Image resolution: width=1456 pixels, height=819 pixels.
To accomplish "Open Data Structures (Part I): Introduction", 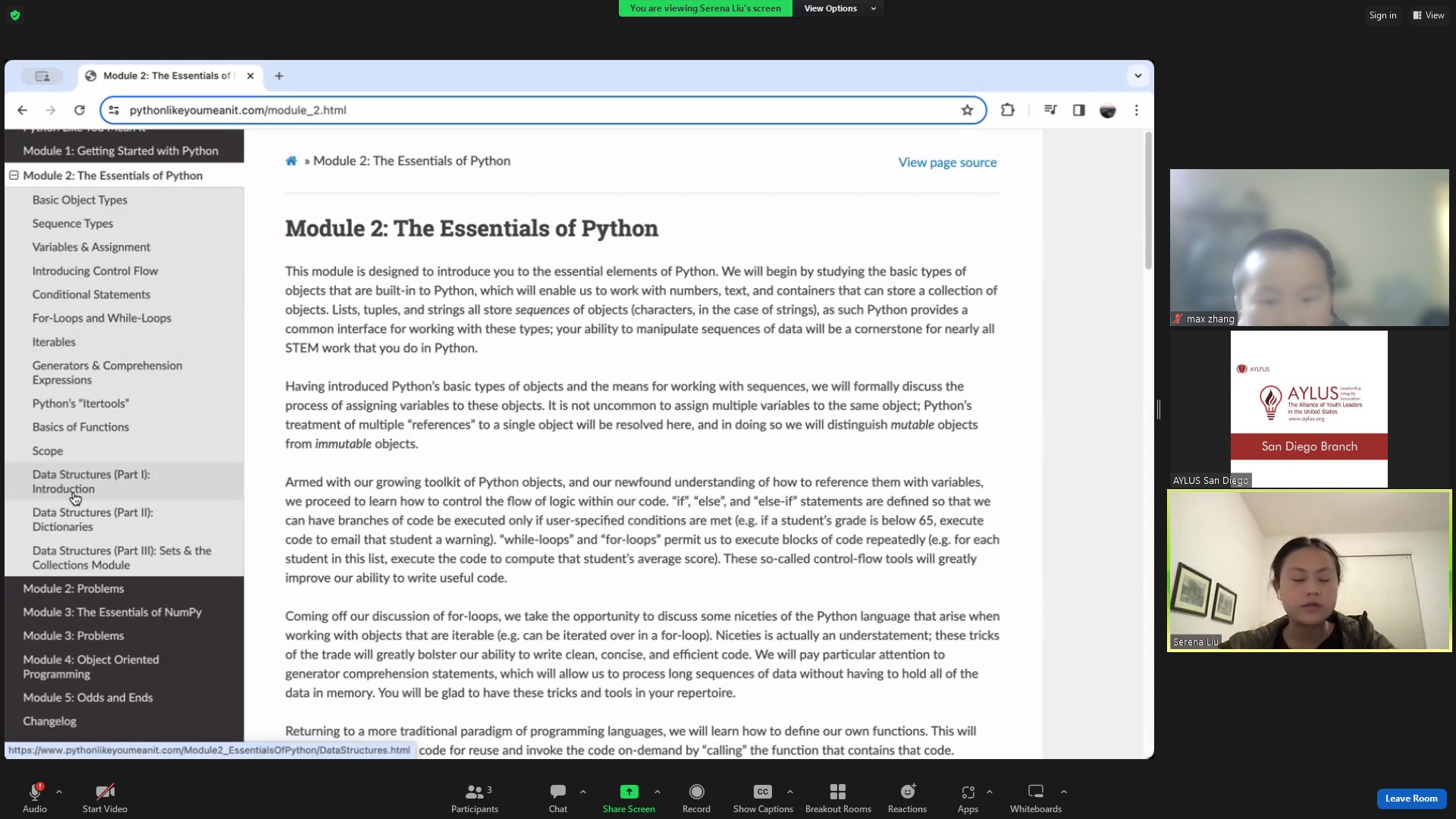I will pyautogui.click(x=91, y=482).
